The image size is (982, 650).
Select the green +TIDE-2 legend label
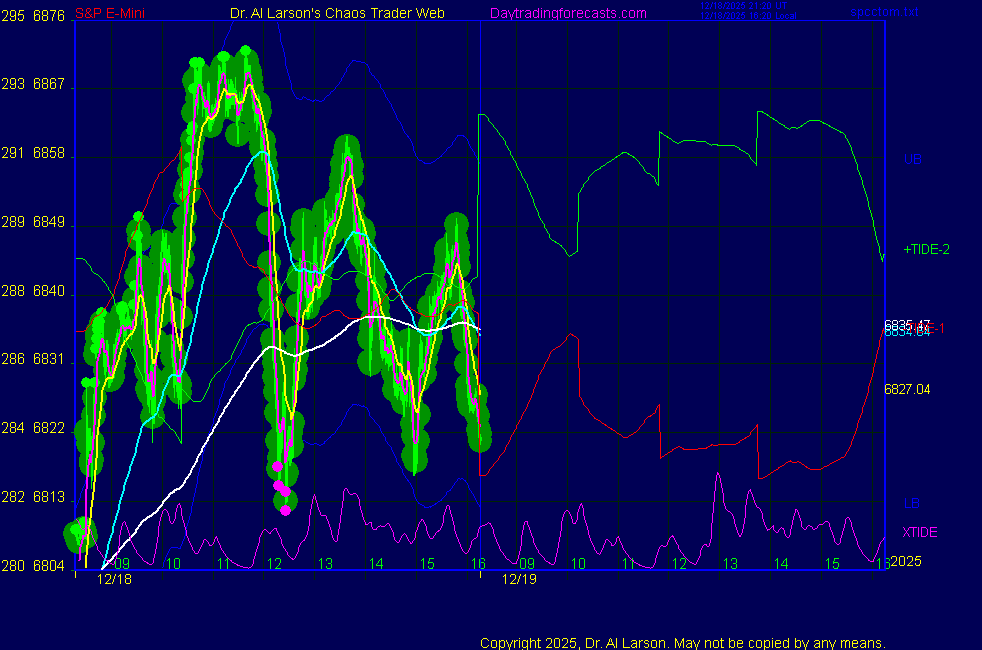[x=926, y=249]
